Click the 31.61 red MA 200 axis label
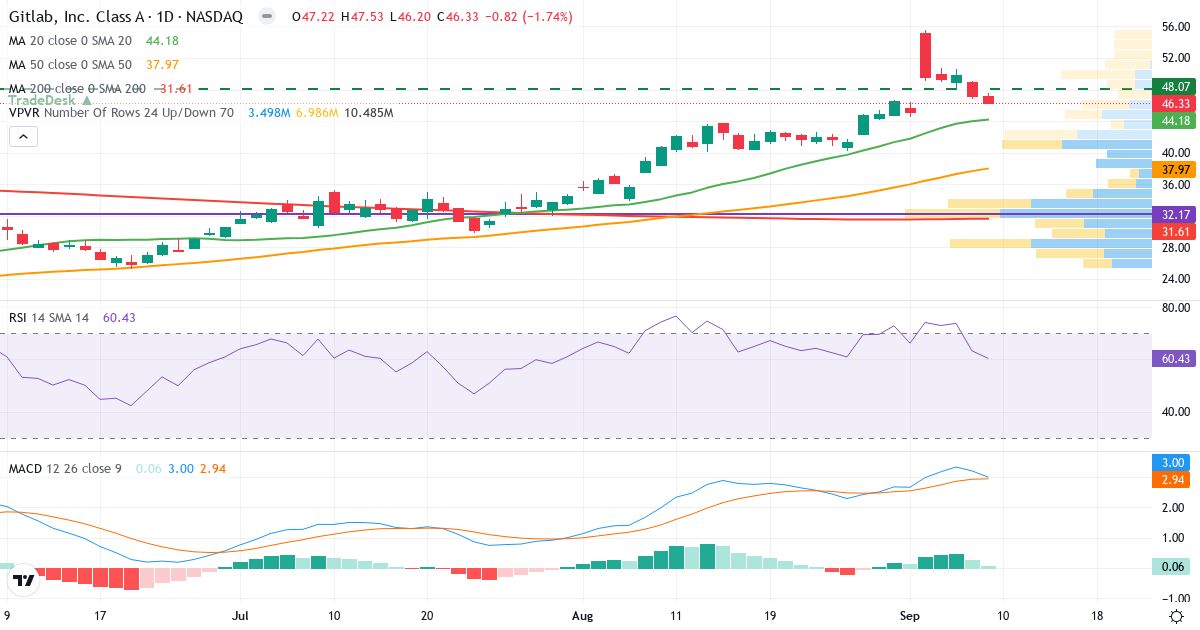 (x=1174, y=231)
